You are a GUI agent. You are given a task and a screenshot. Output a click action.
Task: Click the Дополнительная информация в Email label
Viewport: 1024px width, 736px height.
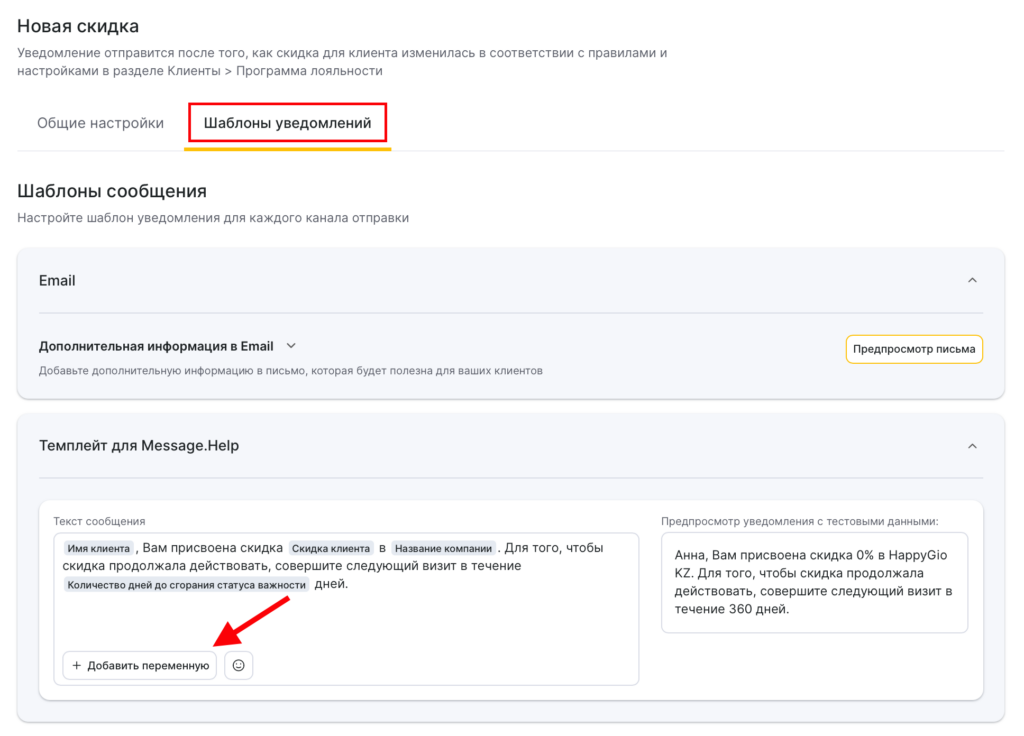coord(156,346)
